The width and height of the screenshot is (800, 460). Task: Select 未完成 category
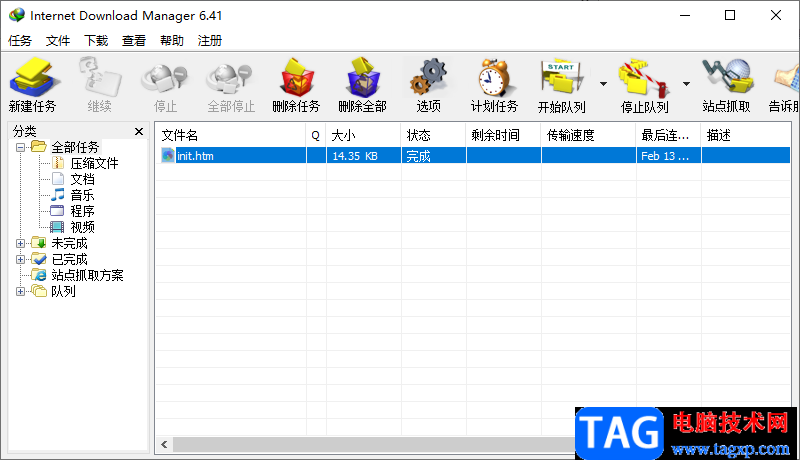point(69,243)
